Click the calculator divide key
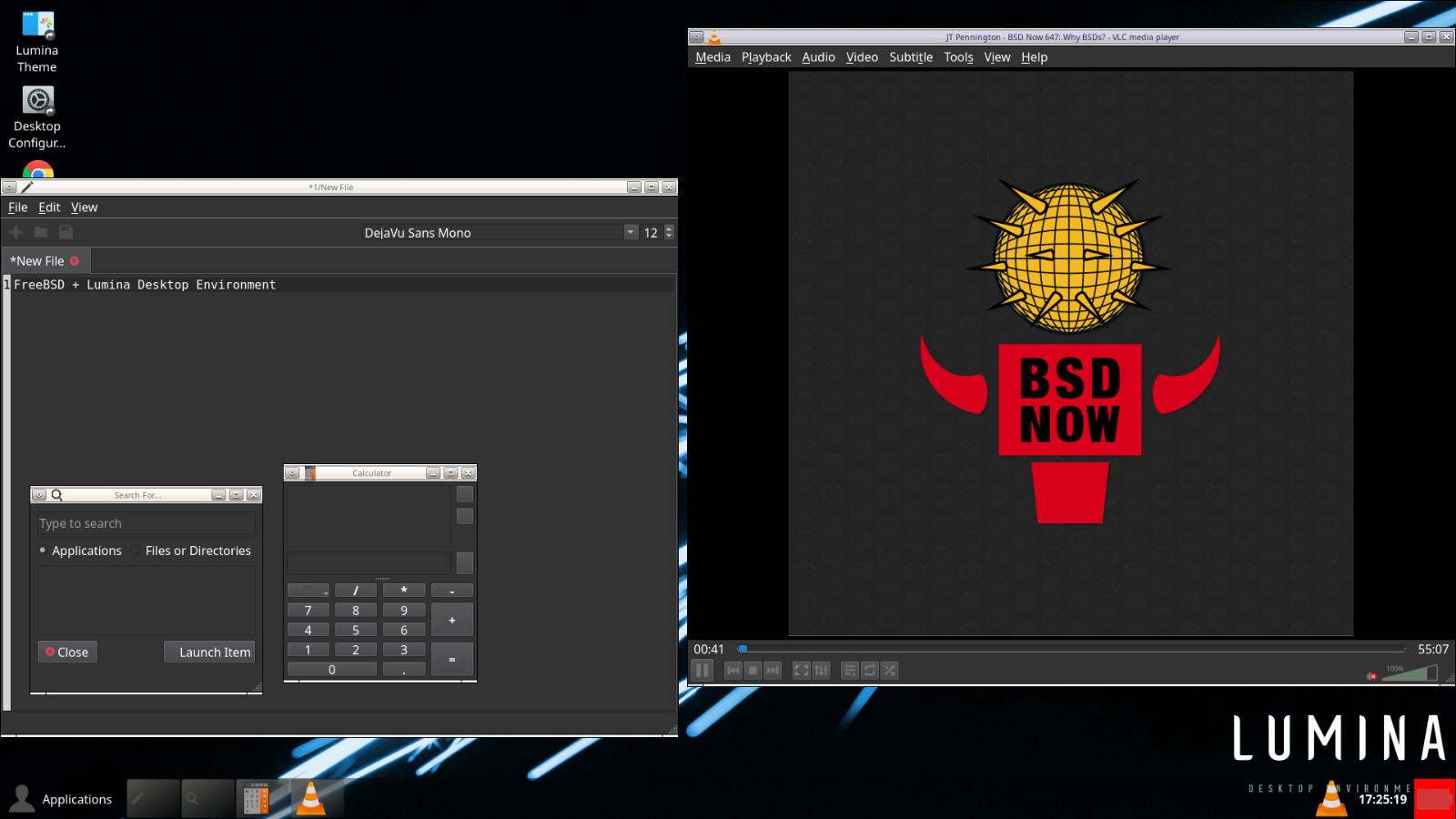 pyautogui.click(x=356, y=590)
